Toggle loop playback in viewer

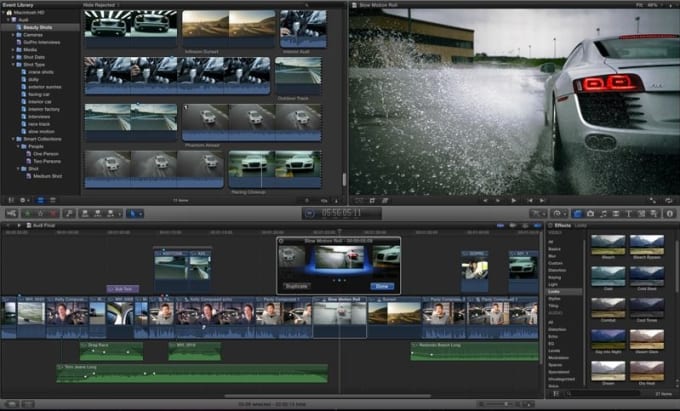click(668, 200)
